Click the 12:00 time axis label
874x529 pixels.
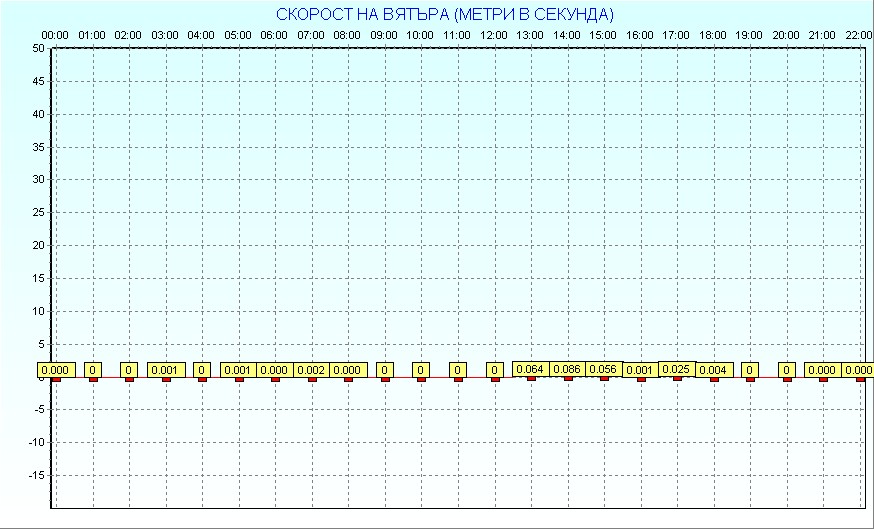(x=494, y=35)
